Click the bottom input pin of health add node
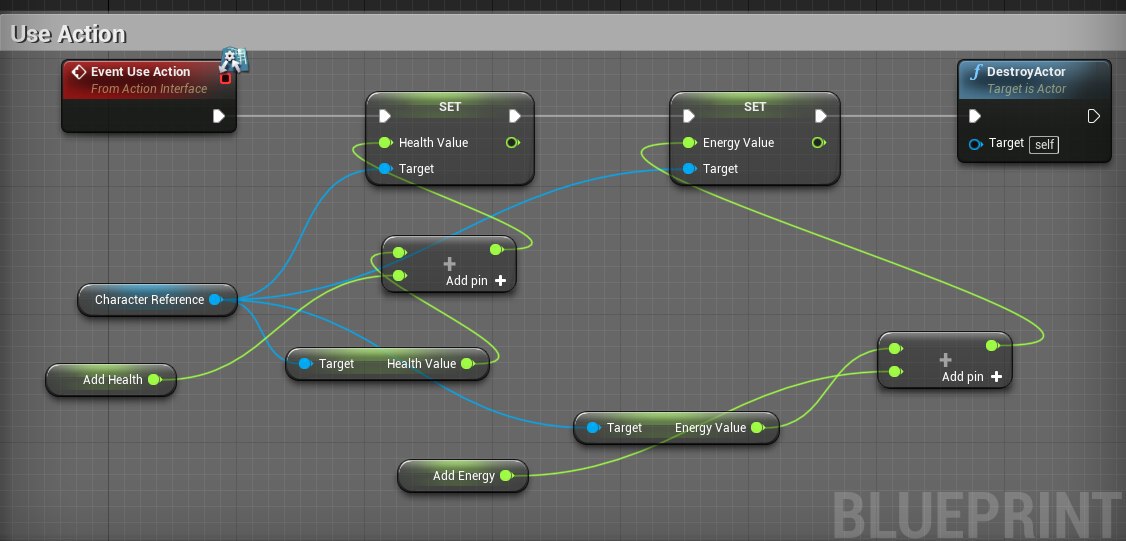 coord(399,275)
